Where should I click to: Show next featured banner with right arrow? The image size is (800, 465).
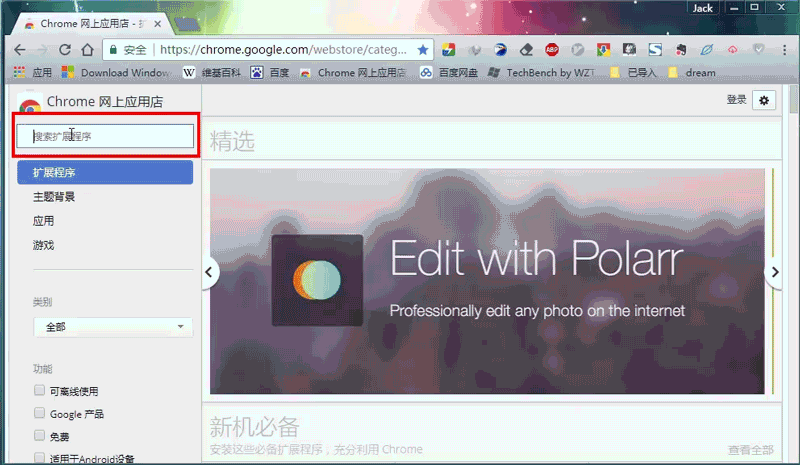point(774,272)
